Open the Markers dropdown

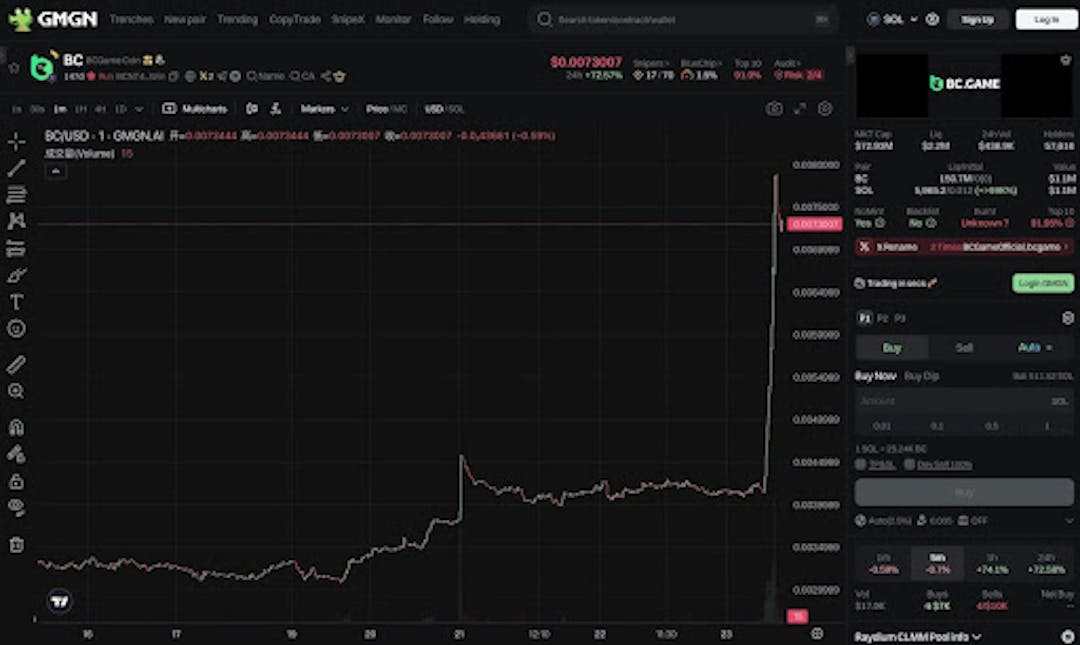pyautogui.click(x=324, y=109)
